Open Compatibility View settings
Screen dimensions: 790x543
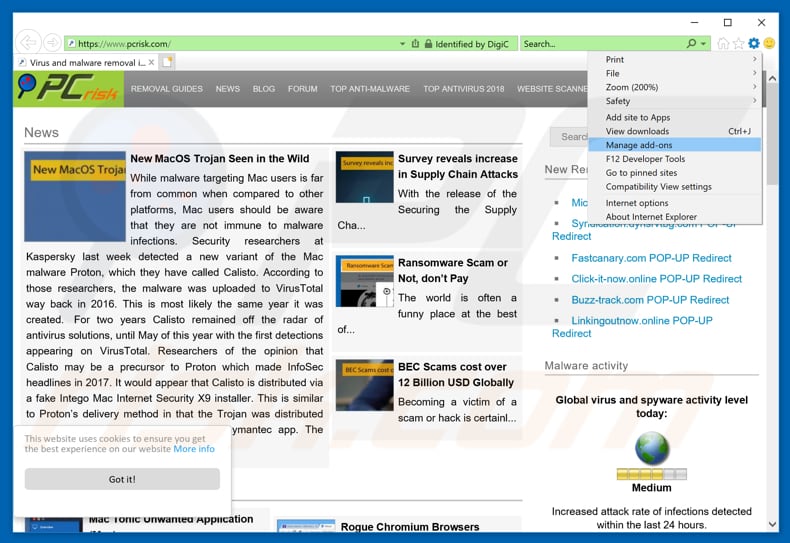click(x=675, y=186)
